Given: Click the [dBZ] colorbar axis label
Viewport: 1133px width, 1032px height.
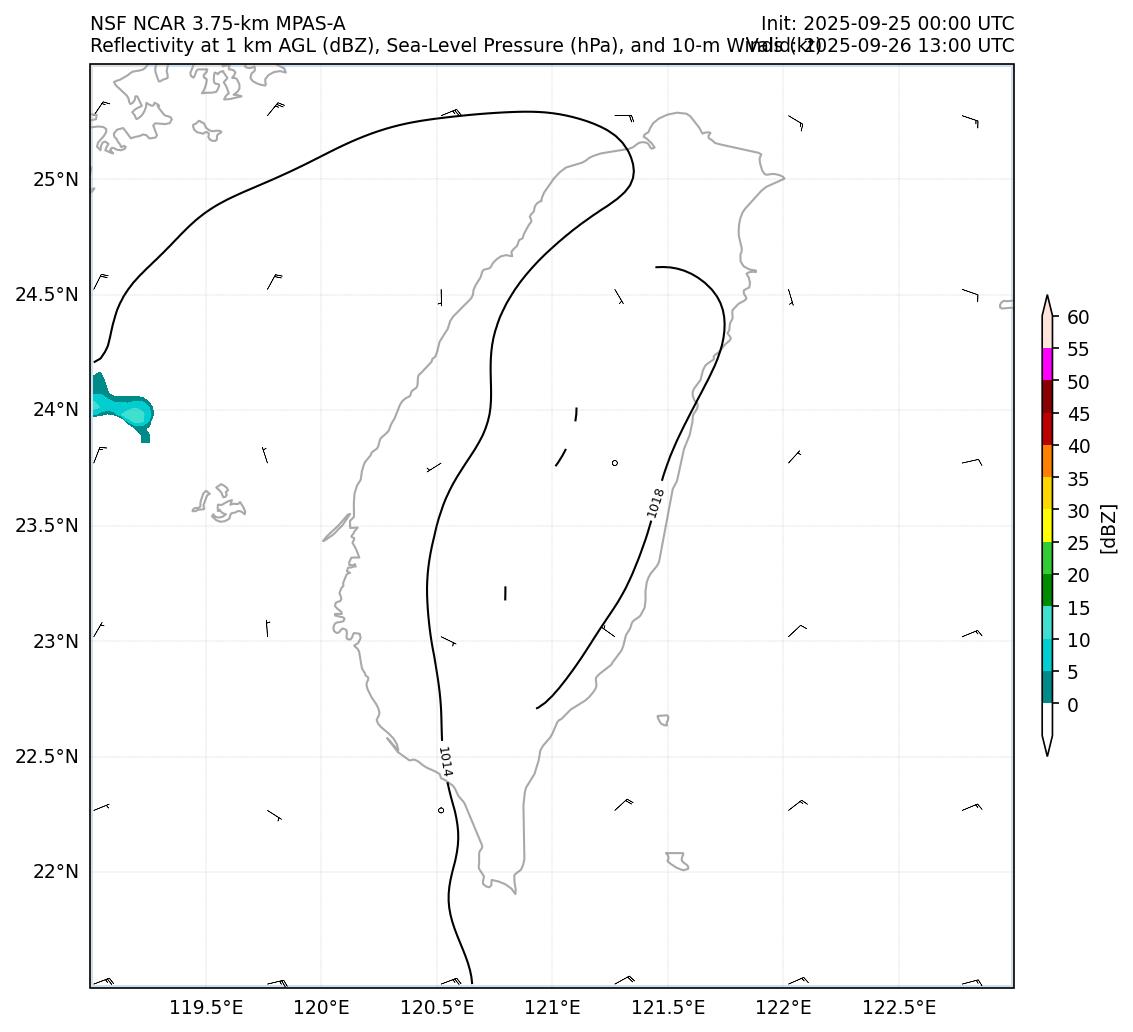Looking at the screenshot, I should (1107, 527).
